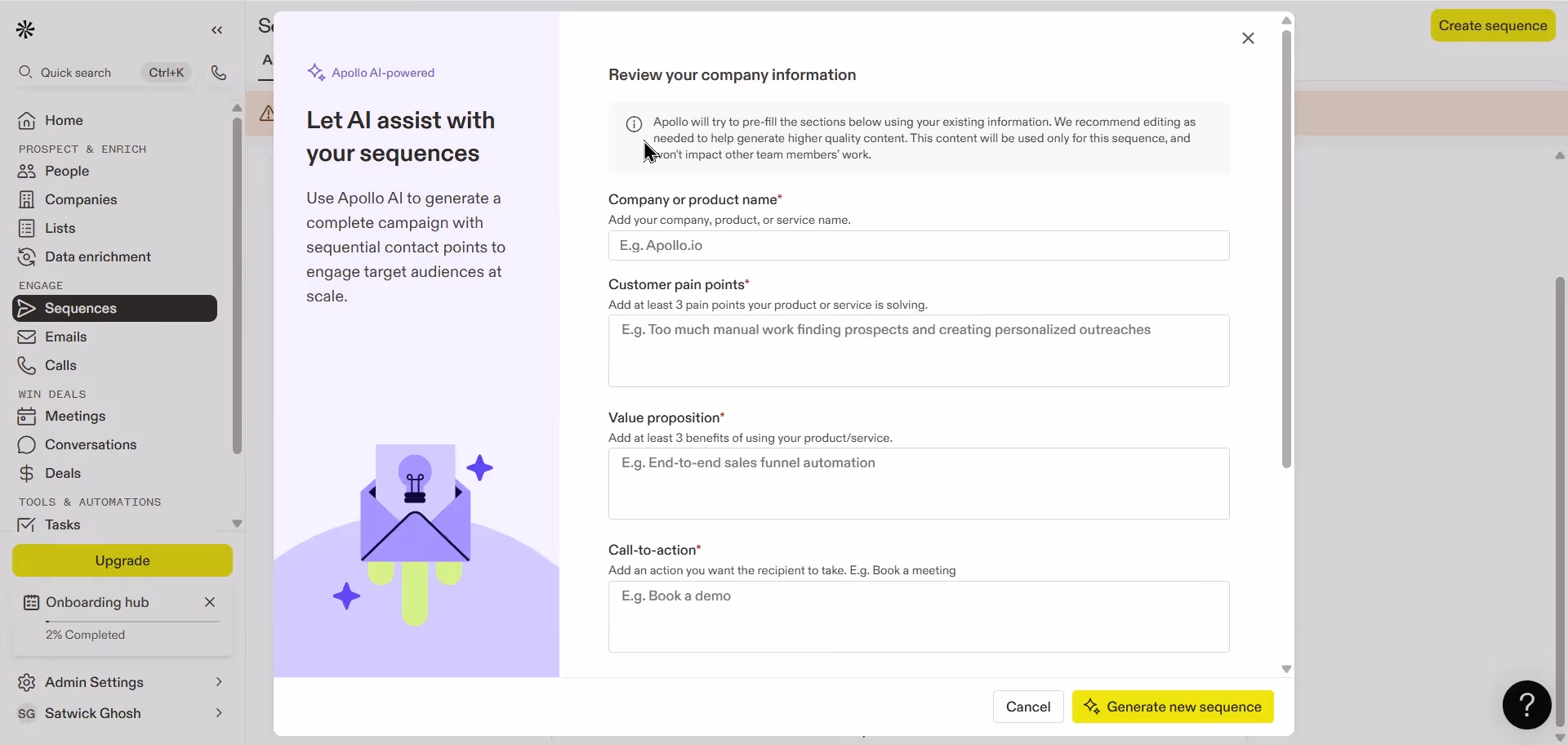This screenshot has height=745, width=1568.
Task: Dismiss the Onboarding hub card
Action: [x=210, y=602]
